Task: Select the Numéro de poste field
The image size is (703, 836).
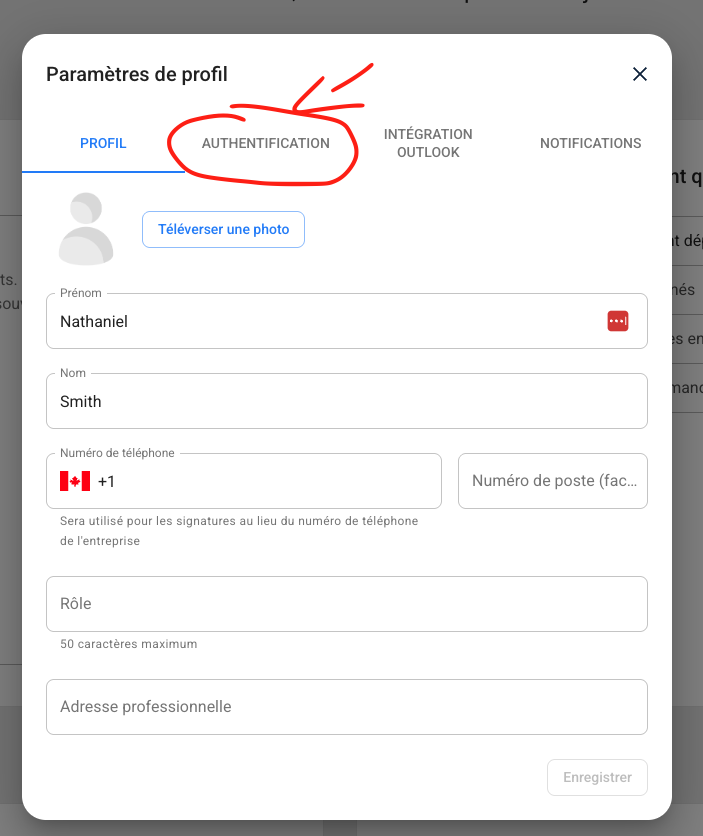Action: pyautogui.click(x=552, y=481)
